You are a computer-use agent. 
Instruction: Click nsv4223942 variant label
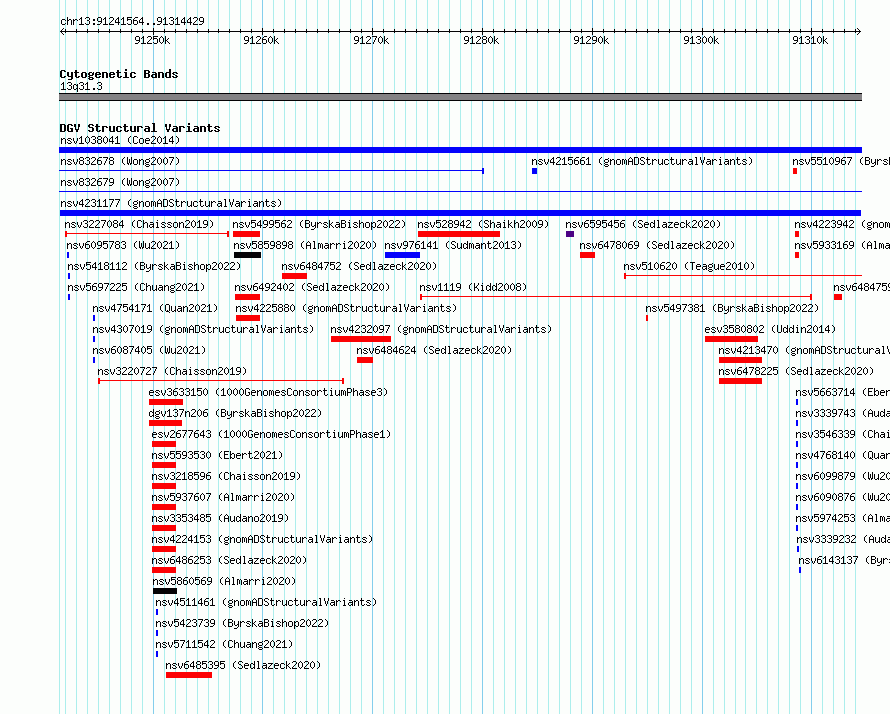pyautogui.click(x=842, y=224)
